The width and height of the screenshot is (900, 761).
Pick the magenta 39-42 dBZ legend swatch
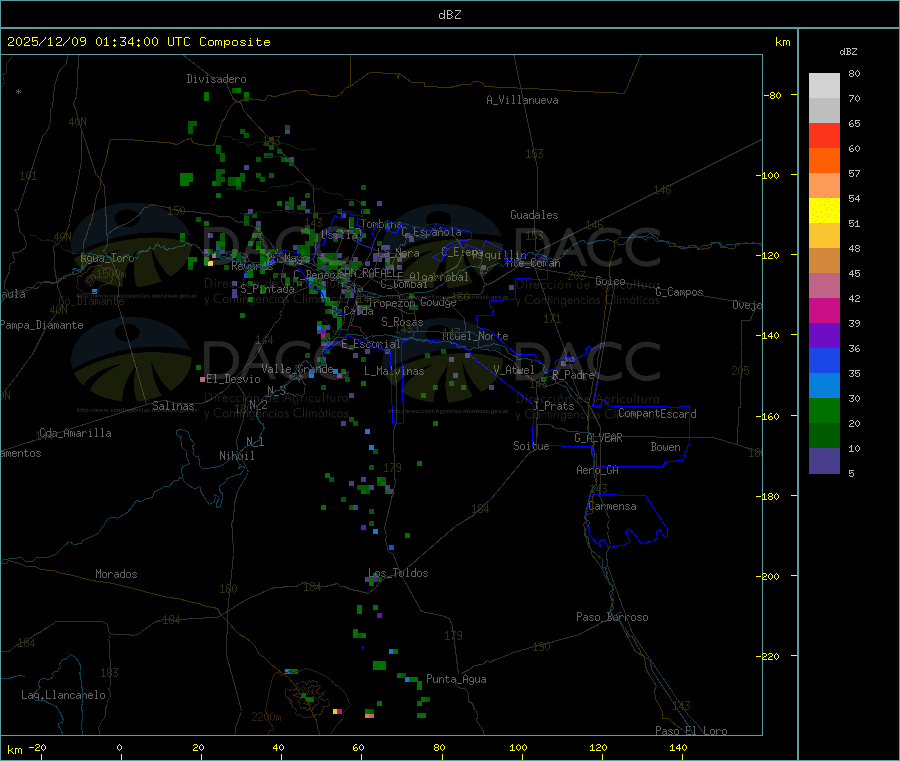[824, 310]
